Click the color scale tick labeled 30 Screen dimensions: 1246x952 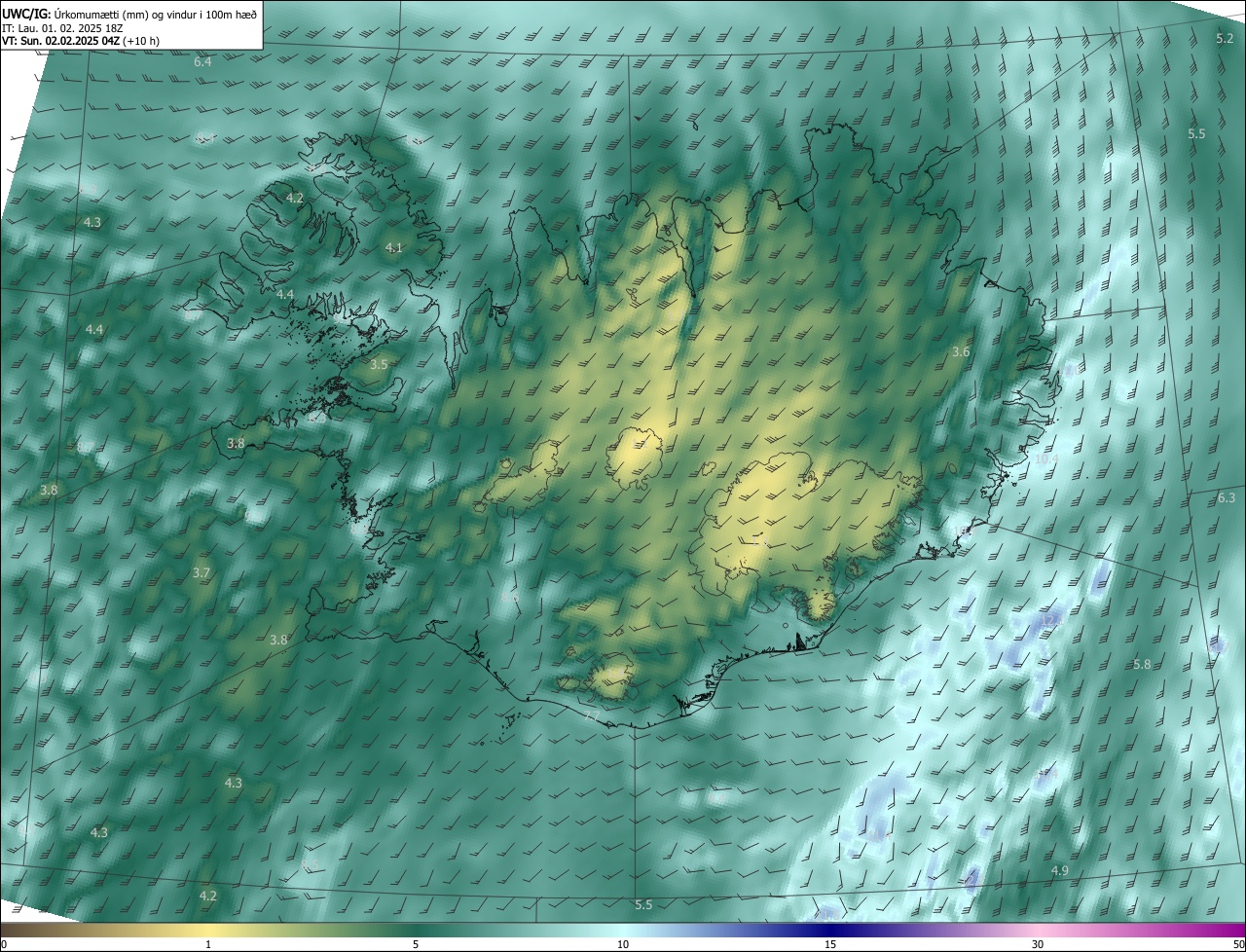[x=1038, y=944]
